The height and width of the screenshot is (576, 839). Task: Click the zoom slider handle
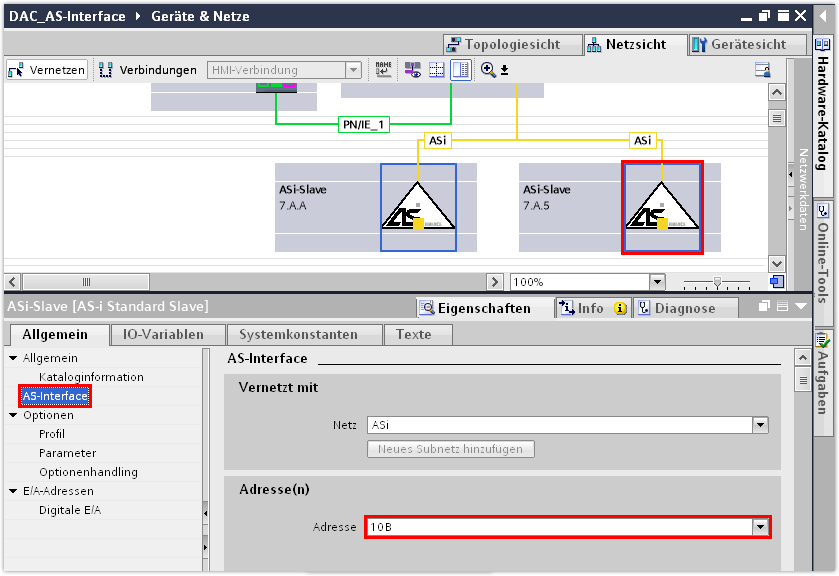click(x=719, y=282)
